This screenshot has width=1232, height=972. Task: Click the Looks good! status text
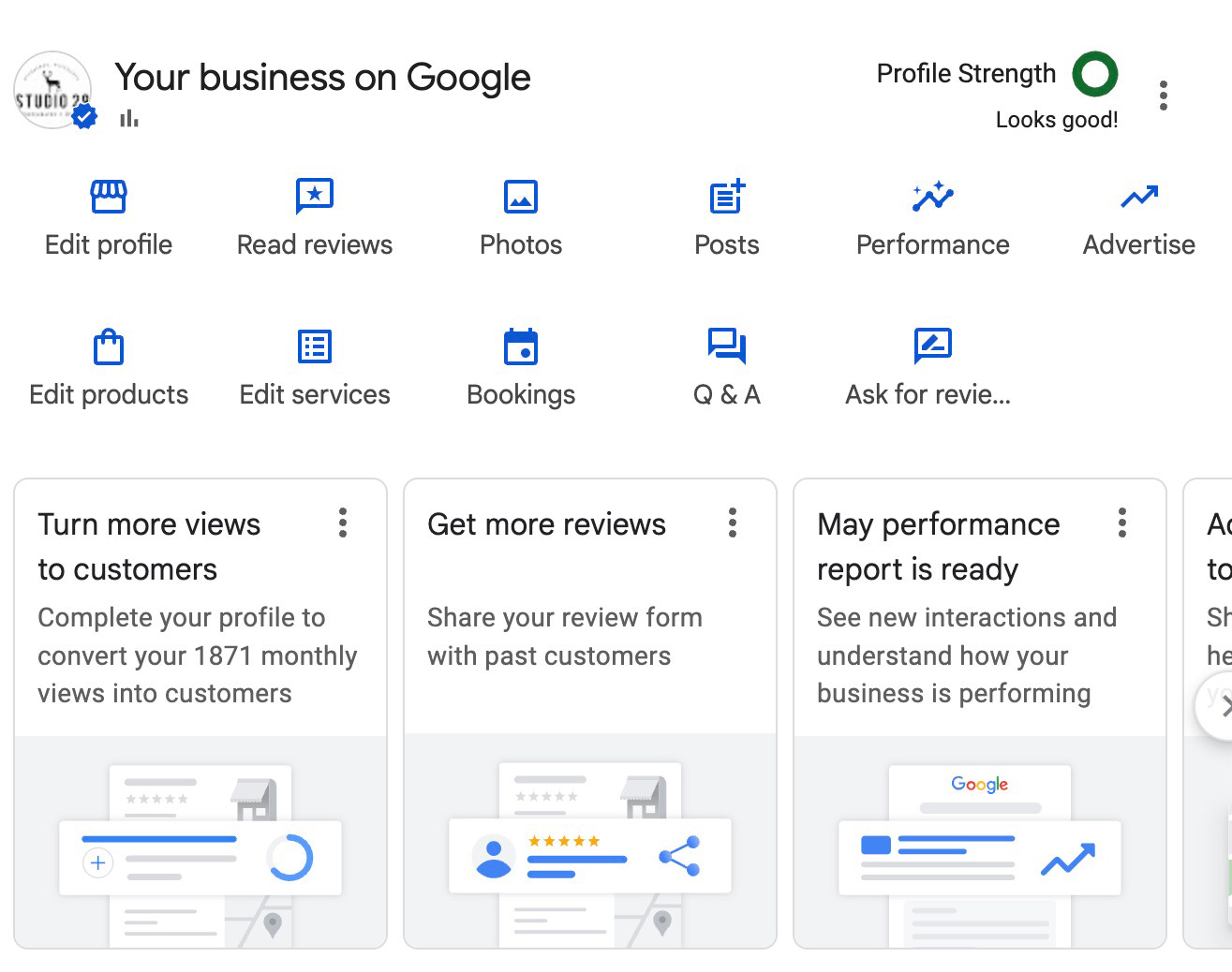point(1057,120)
